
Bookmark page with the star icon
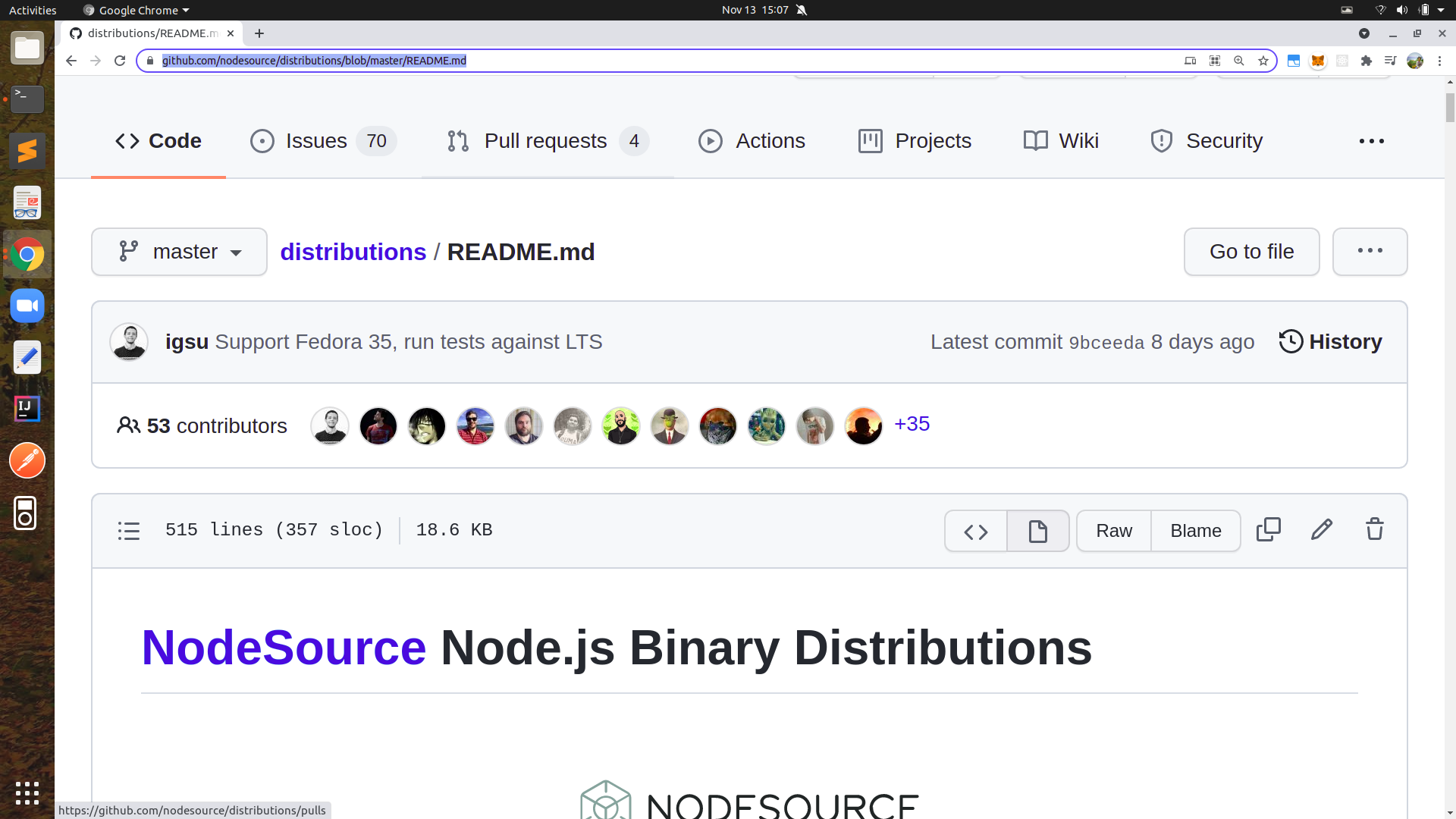[x=1263, y=61]
